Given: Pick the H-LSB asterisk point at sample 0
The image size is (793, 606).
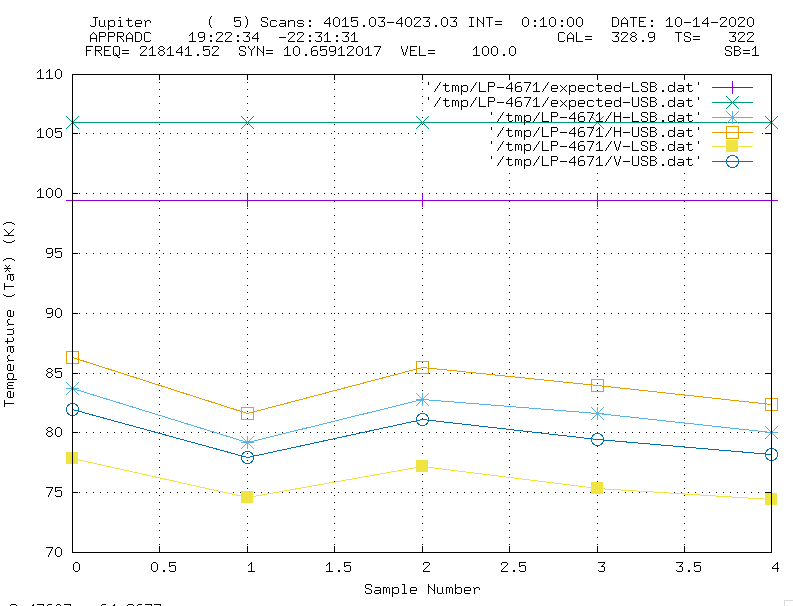Looking at the screenshot, I should coord(72,389).
